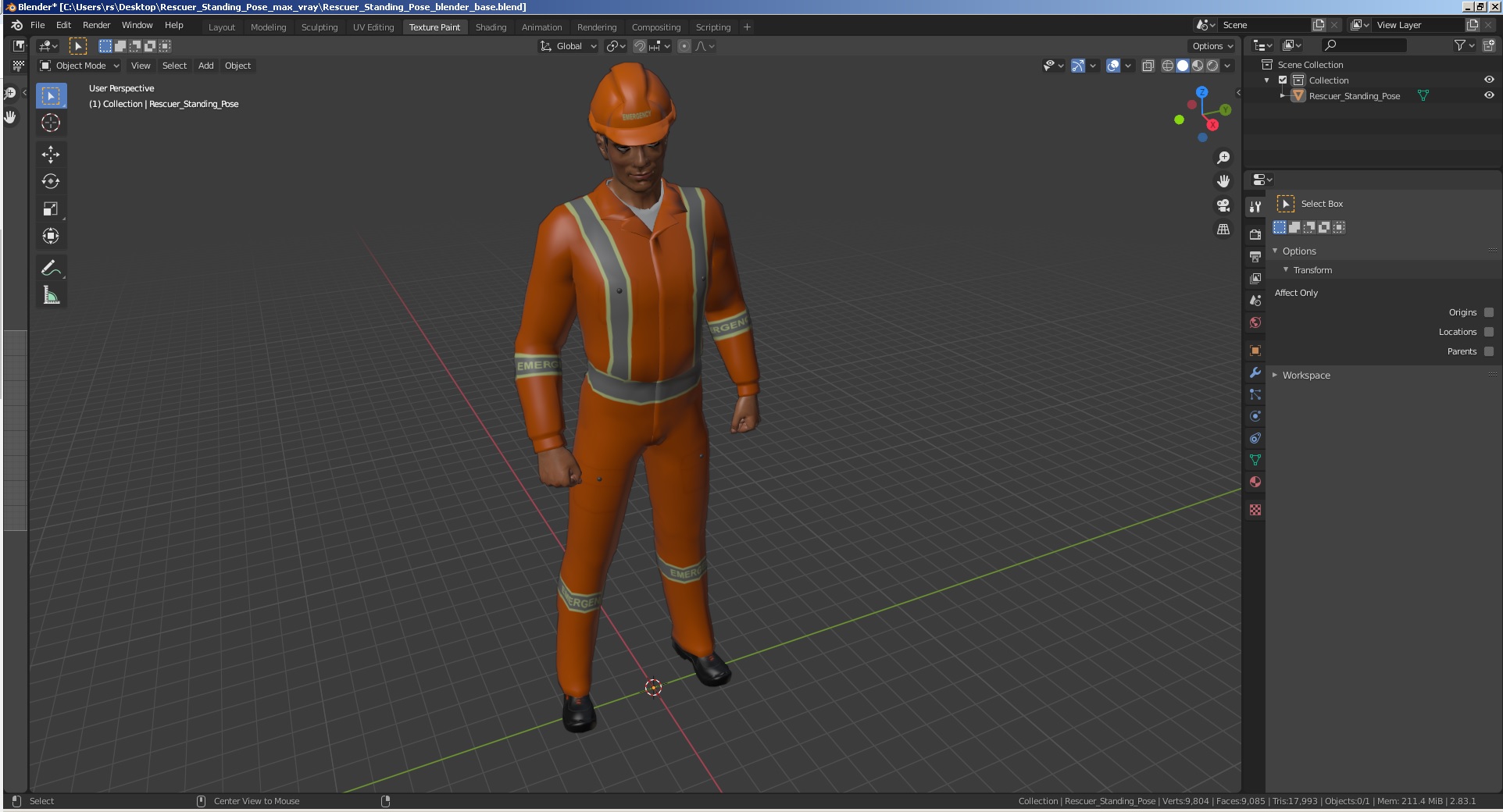Activate the Move tool
Viewport: 1503px width, 812px height.
[x=51, y=154]
